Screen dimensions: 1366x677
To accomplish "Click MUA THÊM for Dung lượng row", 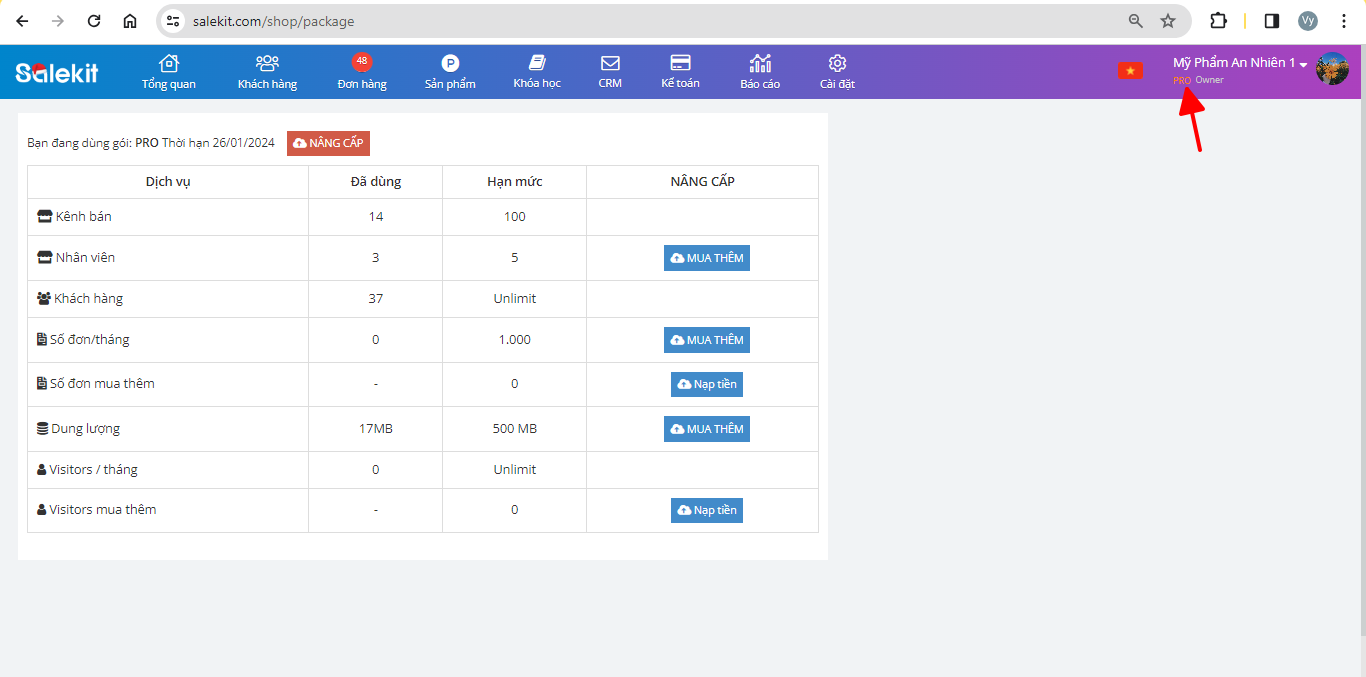I will 706,429.
